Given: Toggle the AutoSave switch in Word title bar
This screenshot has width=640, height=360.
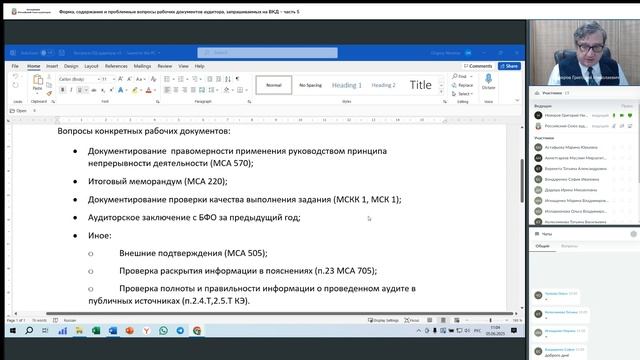Looking at the screenshot, I should [47, 53].
